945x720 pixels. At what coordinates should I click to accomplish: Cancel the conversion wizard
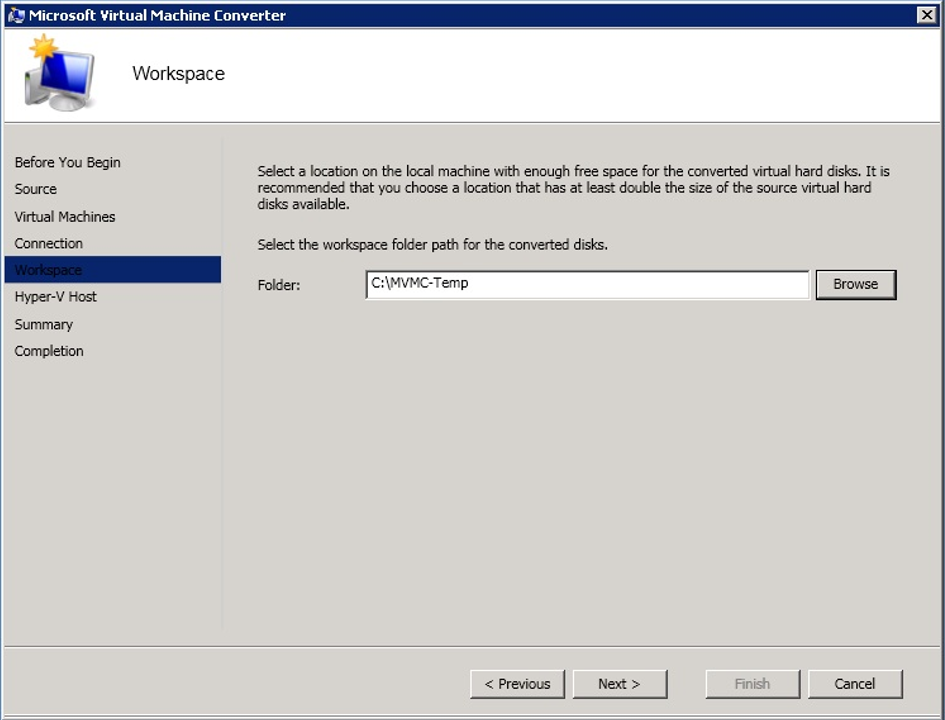tap(855, 684)
